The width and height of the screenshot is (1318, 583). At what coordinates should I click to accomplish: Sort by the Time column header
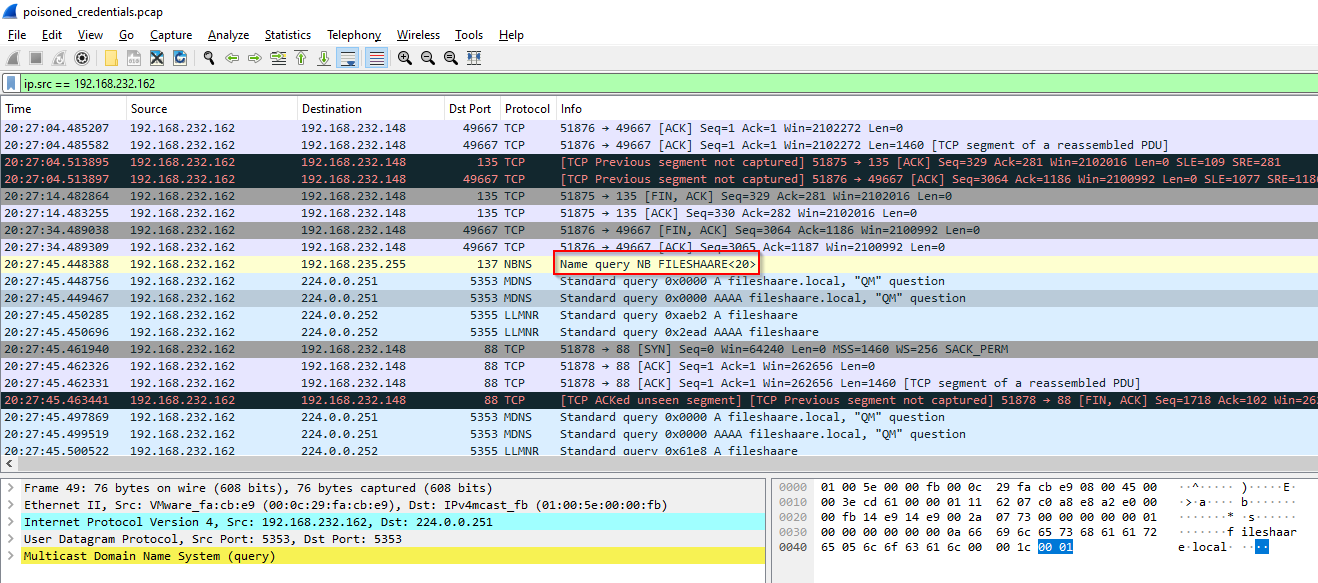(64, 109)
